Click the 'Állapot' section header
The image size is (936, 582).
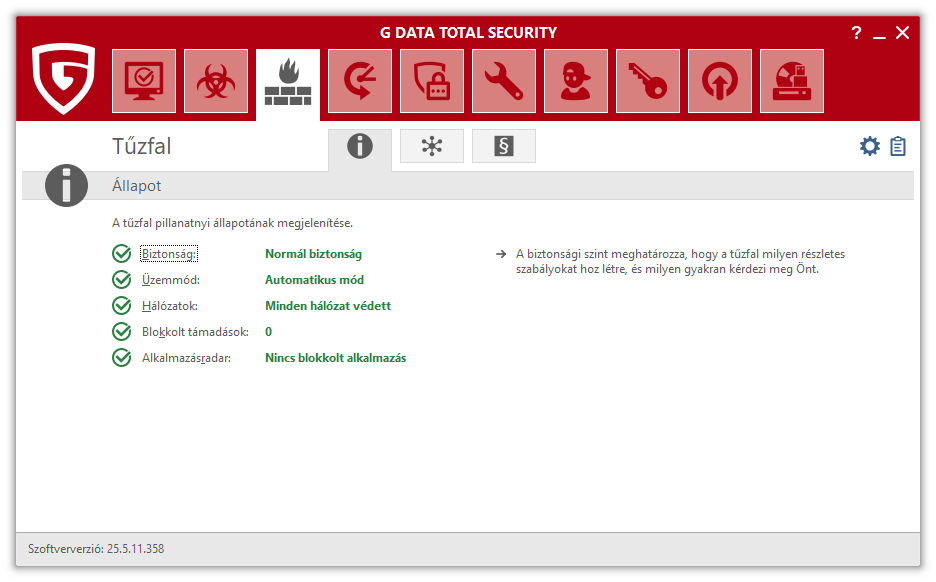(137, 186)
